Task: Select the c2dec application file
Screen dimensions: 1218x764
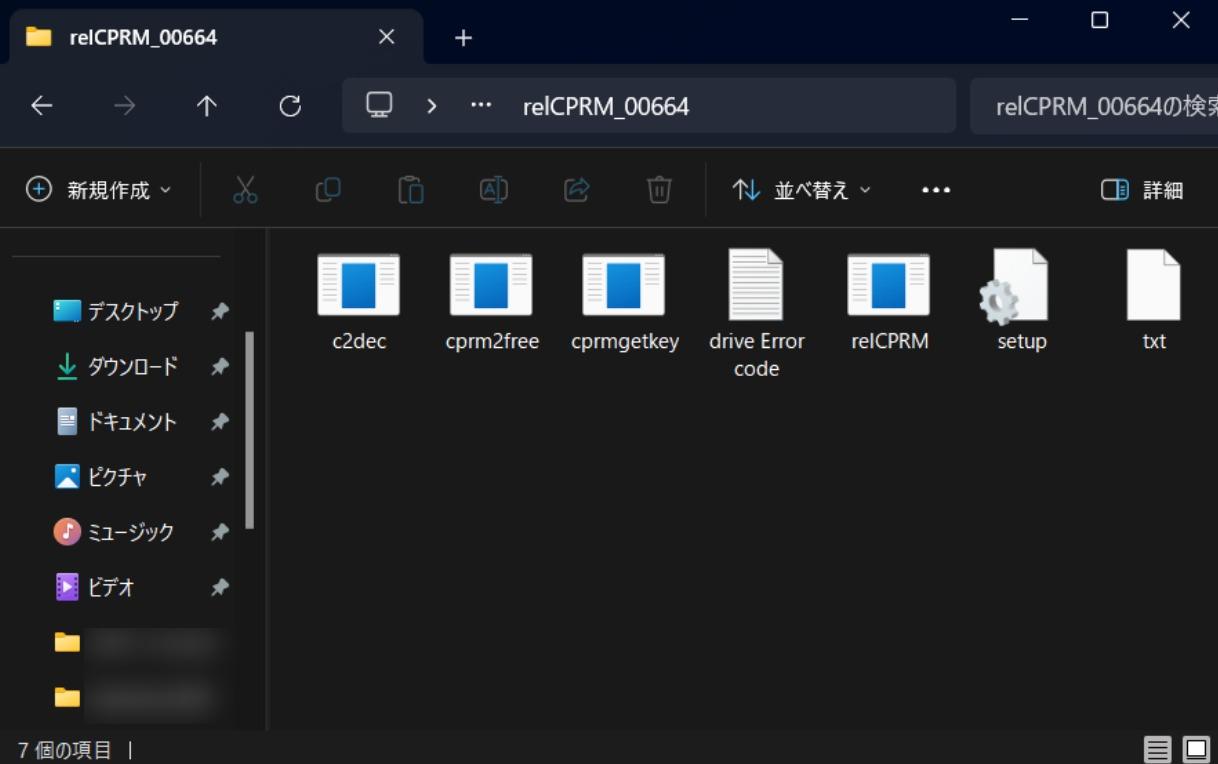Action: coord(359,300)
